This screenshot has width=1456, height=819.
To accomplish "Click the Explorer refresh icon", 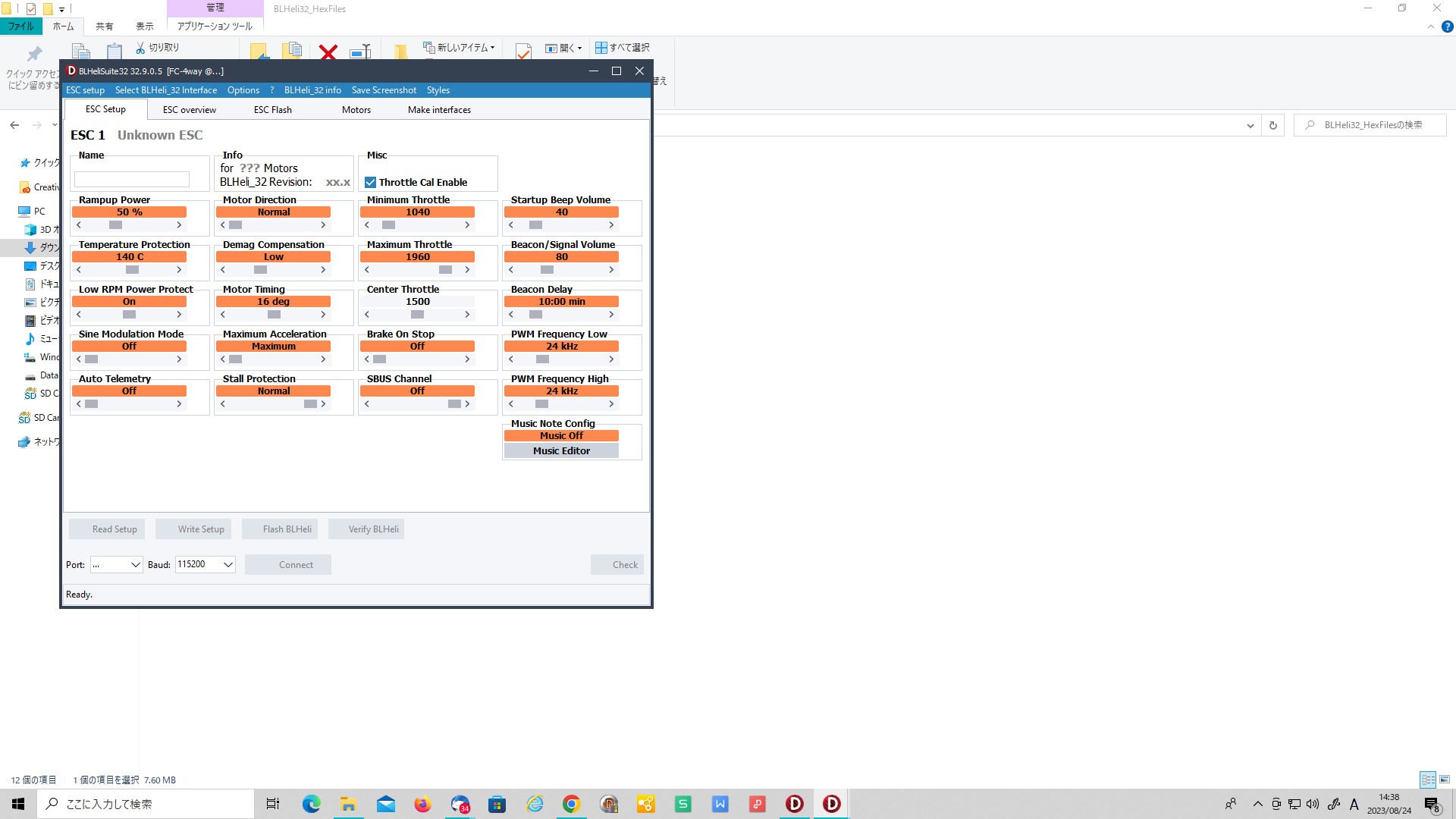I will point(1273,126).
